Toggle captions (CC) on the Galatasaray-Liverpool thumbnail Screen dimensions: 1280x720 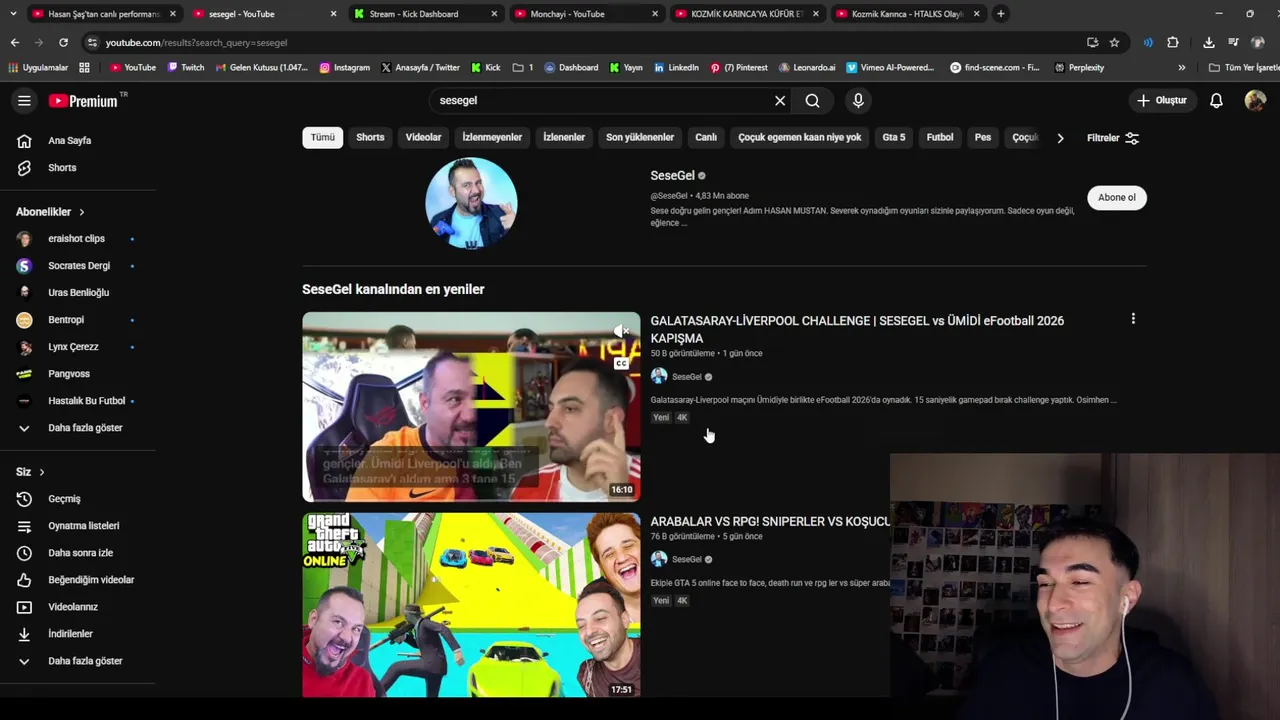coord(621,363)
